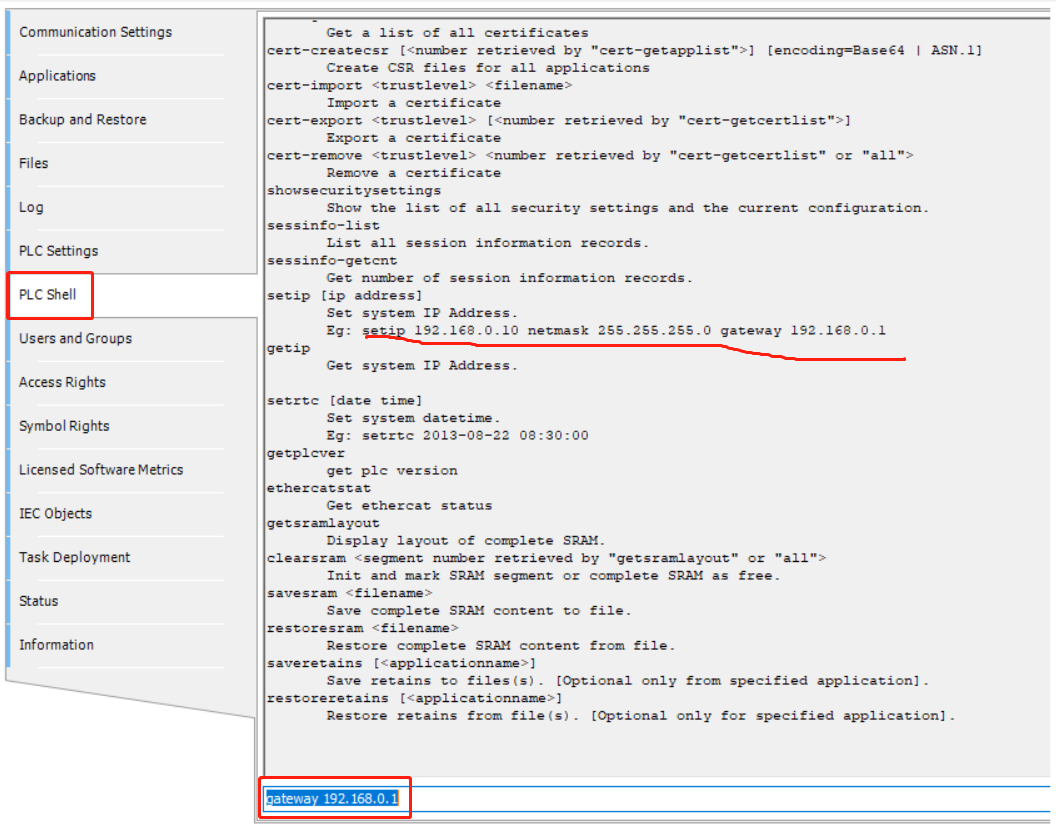Open the Symbol Rights tab

pyautogui.click(x=64, y=426)
